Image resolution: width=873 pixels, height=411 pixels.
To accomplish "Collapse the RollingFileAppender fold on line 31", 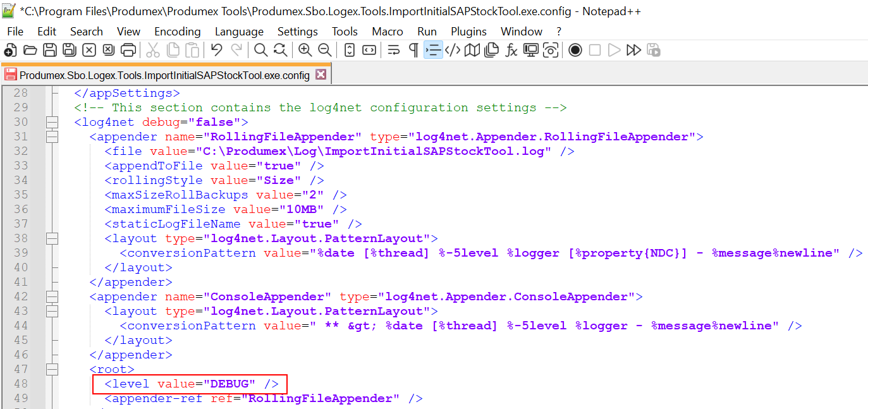I will (x=52, y=136).
